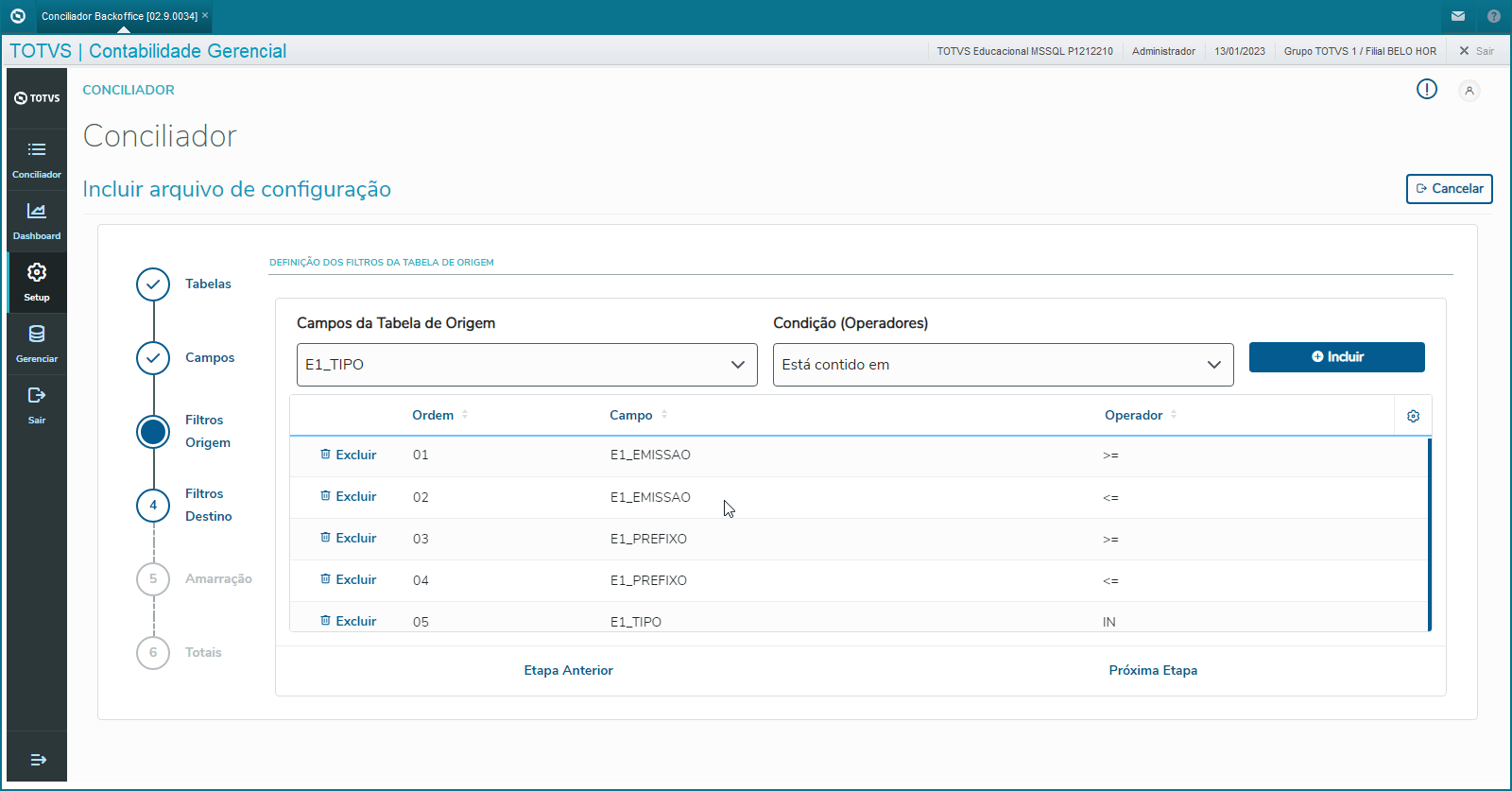Open Campos da Tabela de Origem dropdown
1512x791 pixels.
coord(527,365)
